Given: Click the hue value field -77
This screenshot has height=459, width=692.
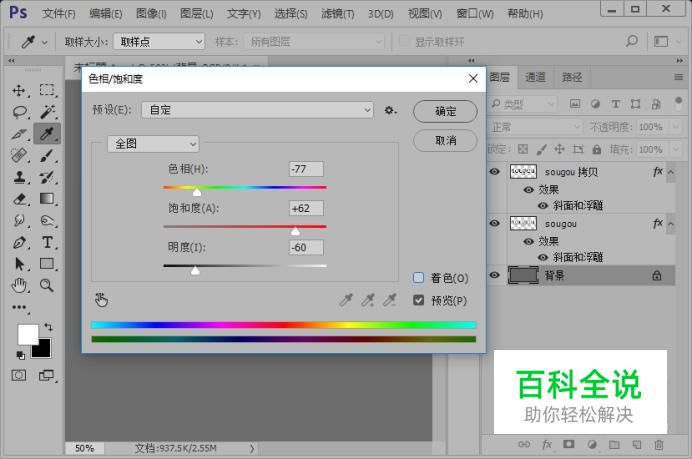Looking at the screenshot, I should pyautogui.click(x=306, y=169).
